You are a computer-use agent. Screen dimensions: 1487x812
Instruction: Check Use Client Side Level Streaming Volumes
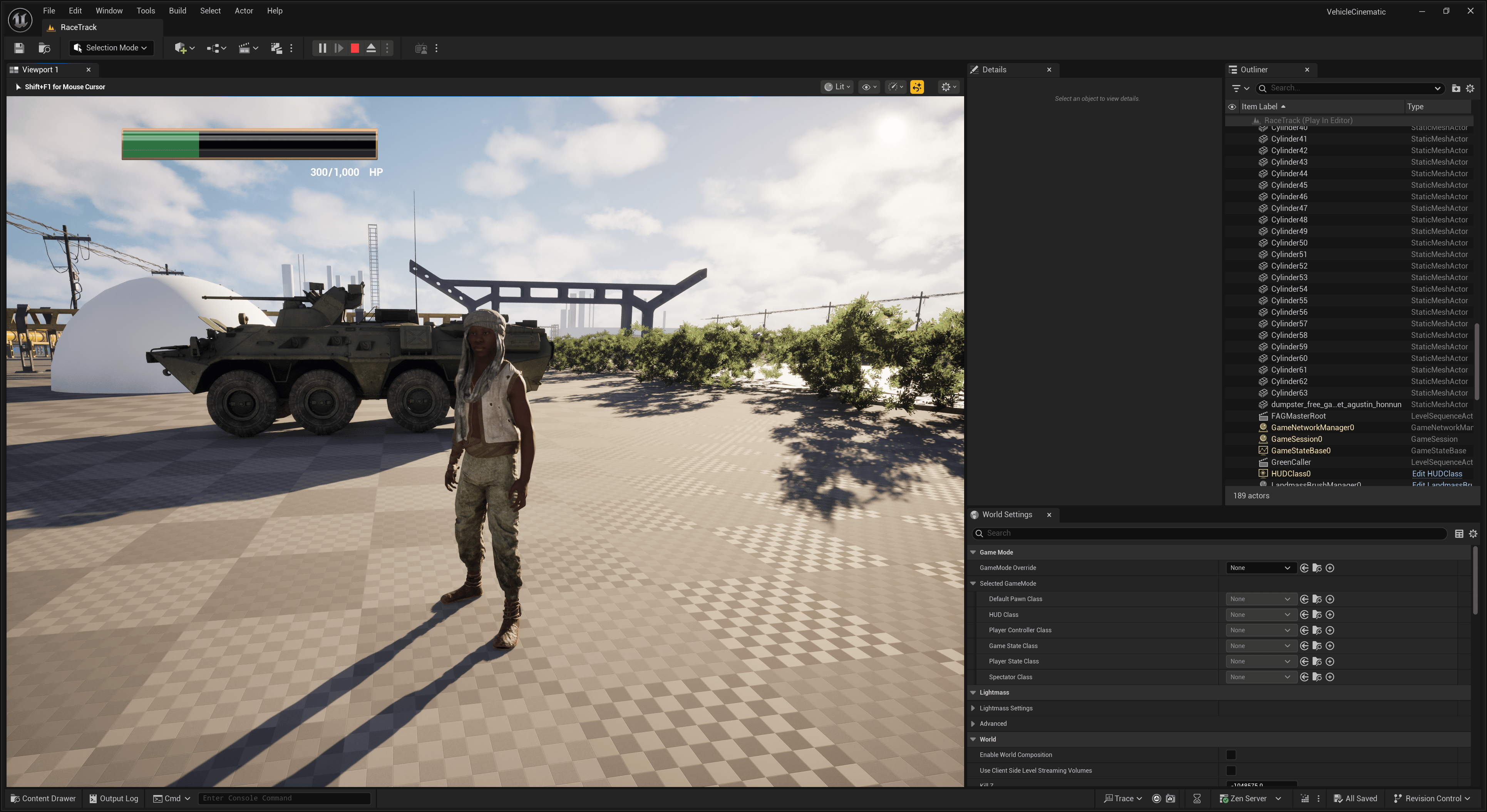point(1231,770)
